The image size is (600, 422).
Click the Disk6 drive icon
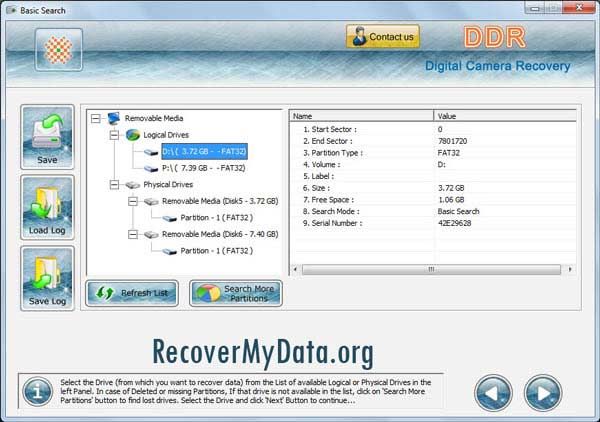[151, 235]
